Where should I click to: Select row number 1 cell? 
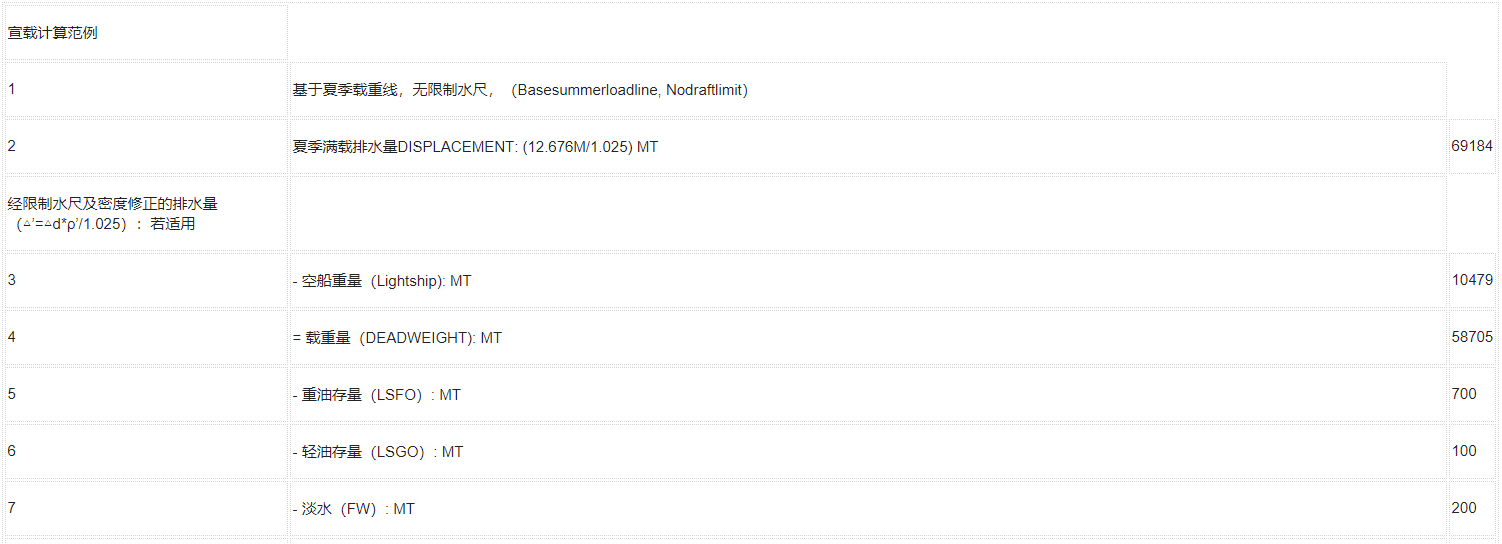tap(146, 89)
